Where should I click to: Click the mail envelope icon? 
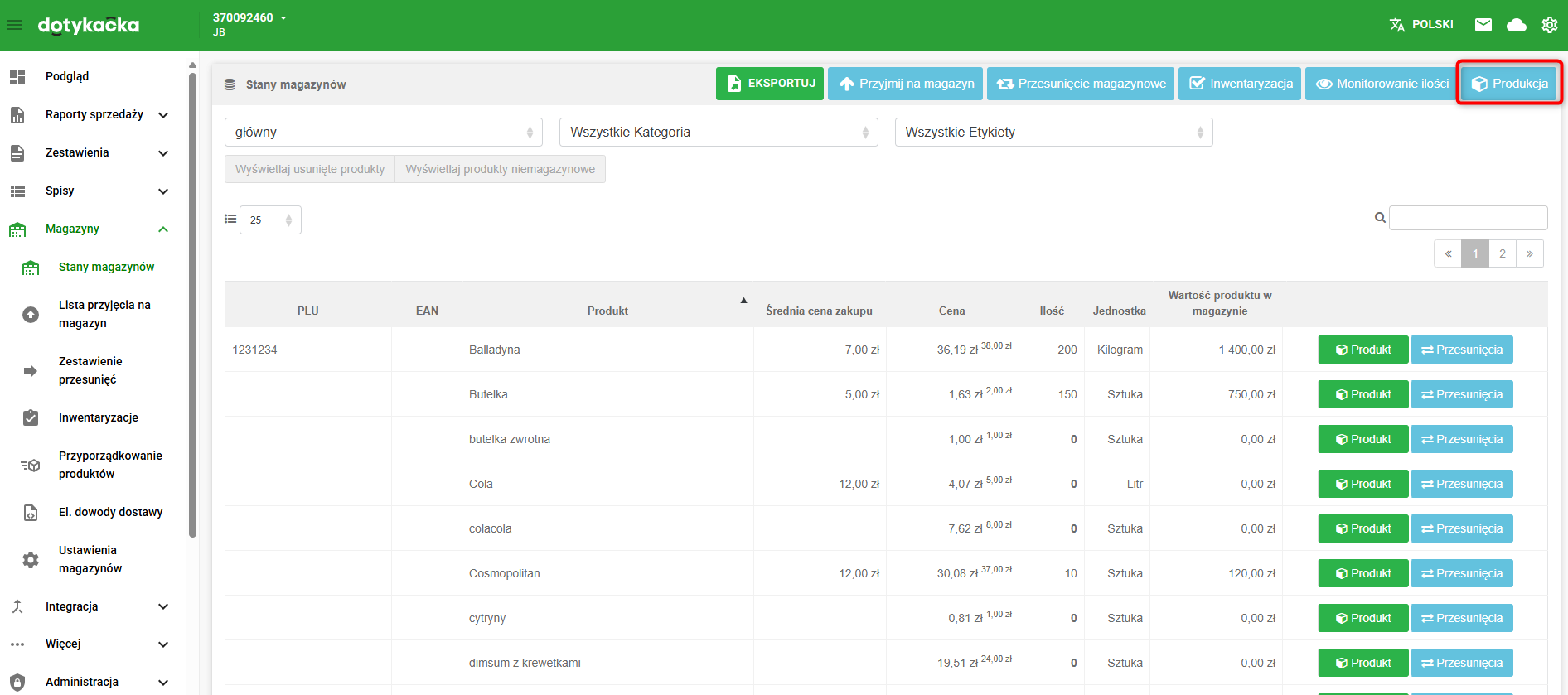click(x=1483, y=25)
